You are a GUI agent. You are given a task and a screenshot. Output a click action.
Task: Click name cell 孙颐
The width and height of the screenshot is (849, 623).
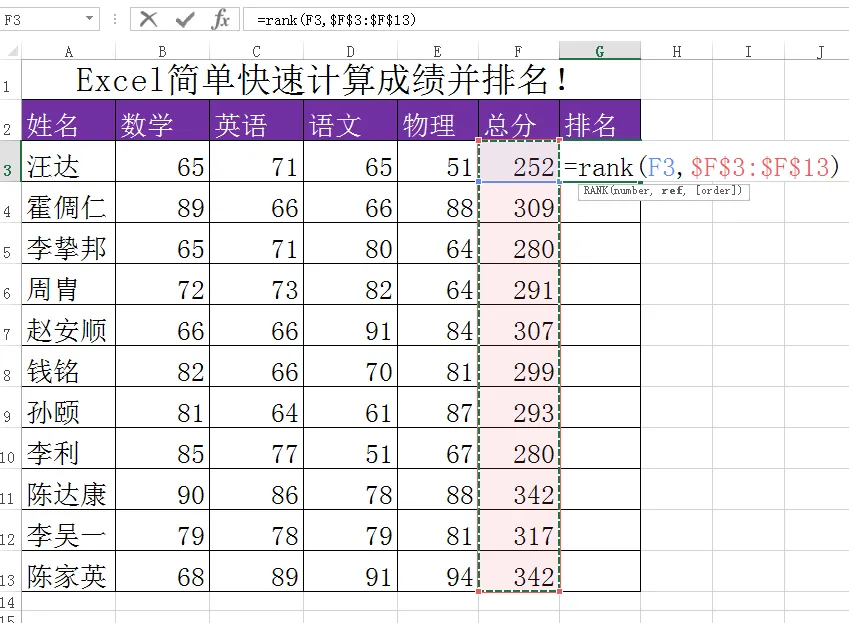[x=68, y=408]
